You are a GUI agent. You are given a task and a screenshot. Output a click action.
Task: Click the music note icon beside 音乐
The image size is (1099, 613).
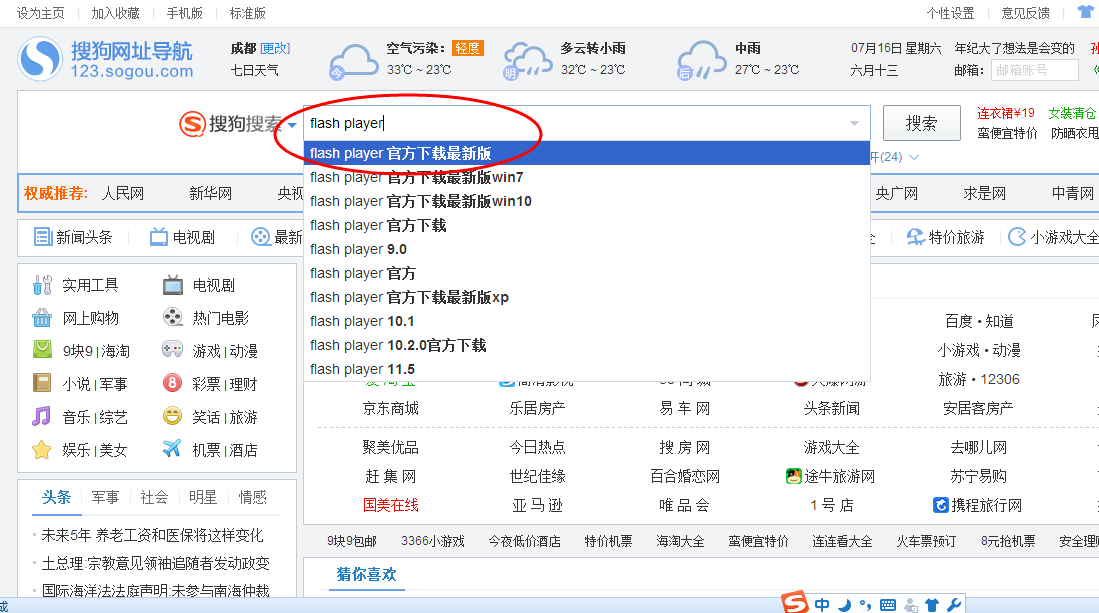42,416
